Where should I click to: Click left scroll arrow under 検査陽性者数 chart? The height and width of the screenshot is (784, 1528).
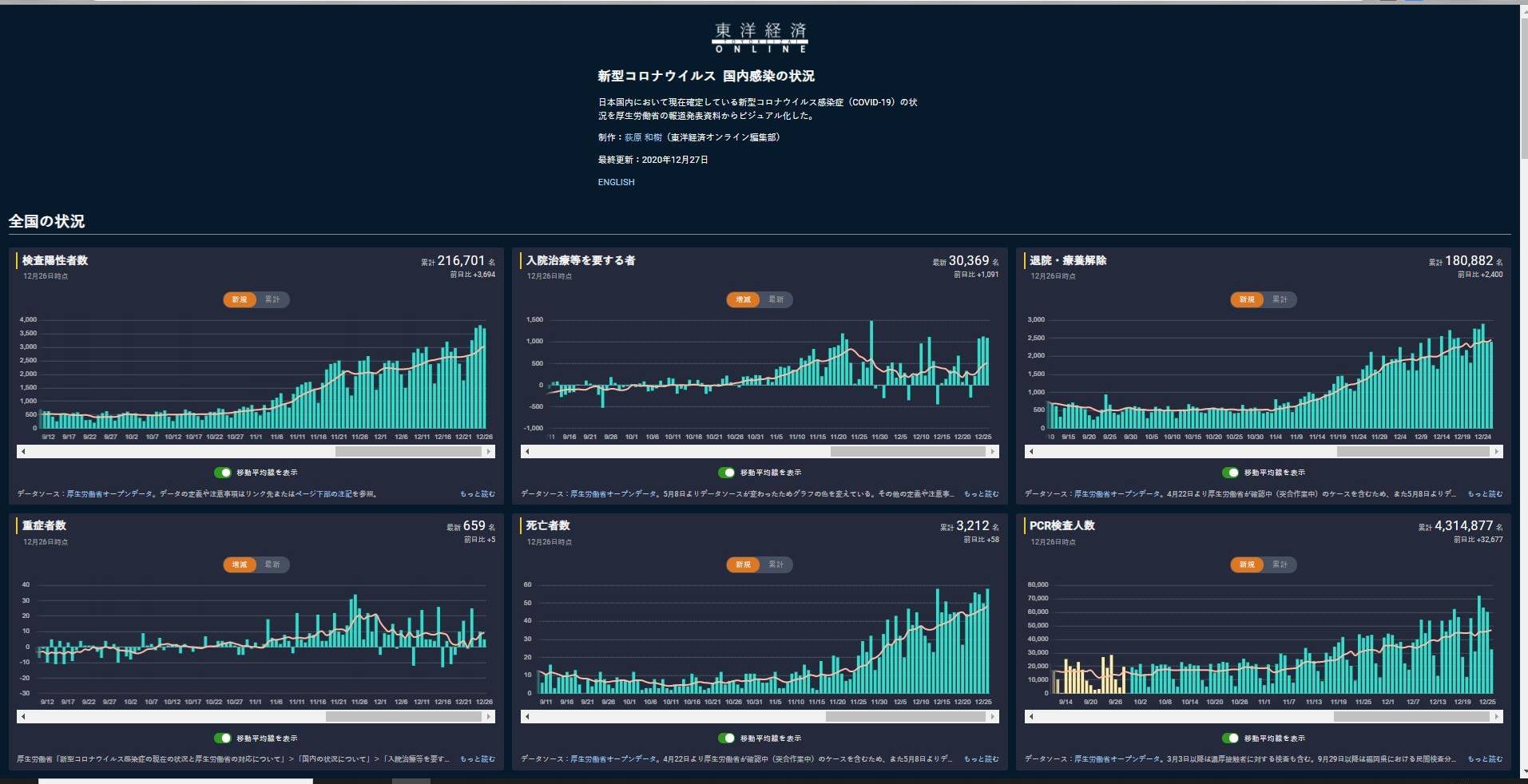[23, 452]
